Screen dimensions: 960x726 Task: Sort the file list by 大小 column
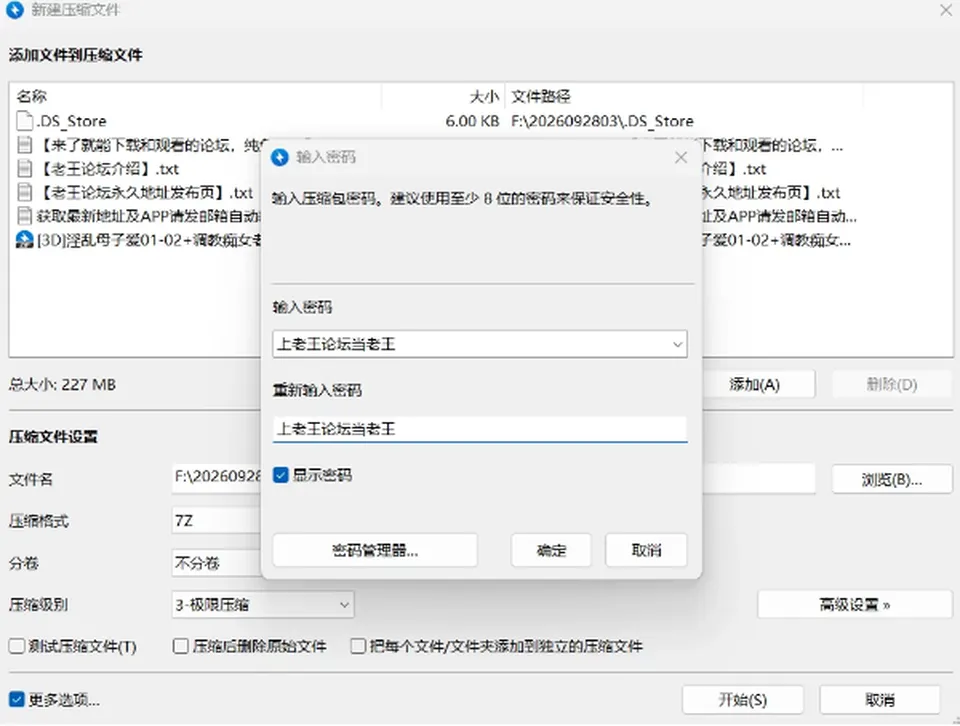tap(443, 96)
